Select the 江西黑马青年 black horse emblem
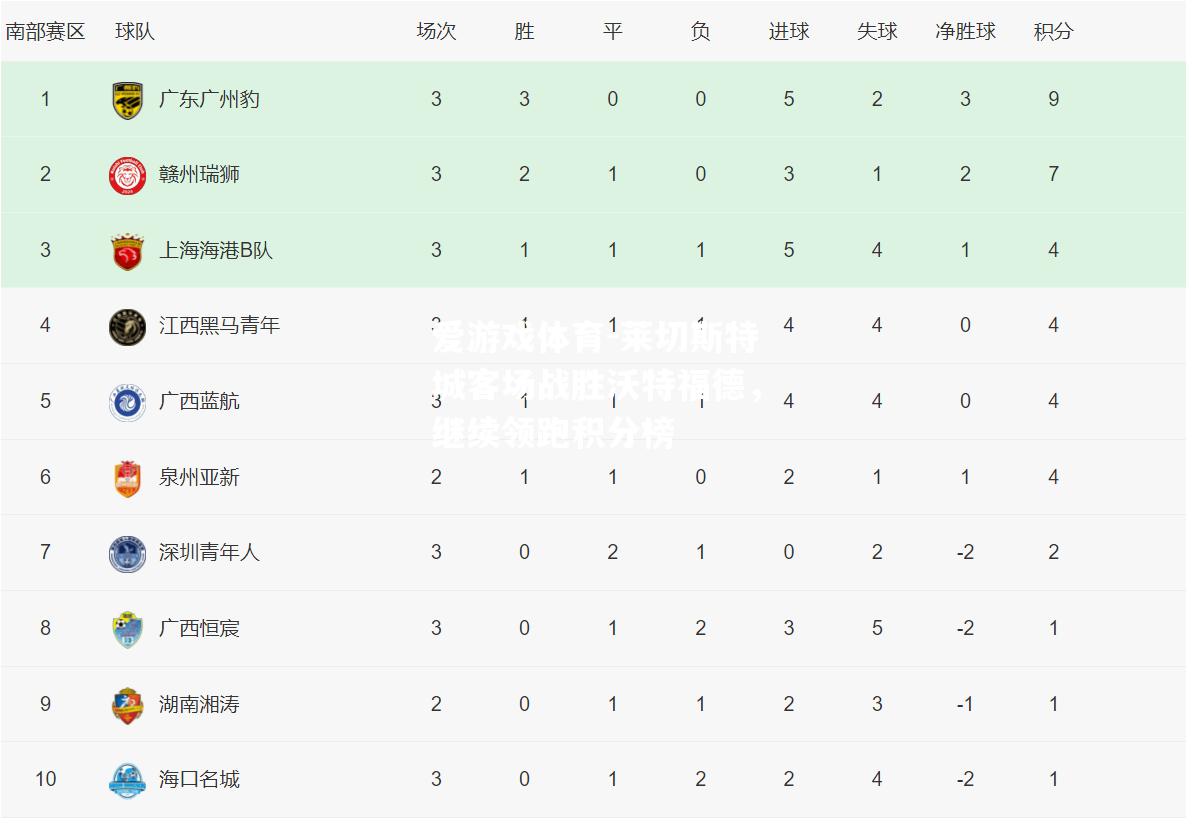The image size is (1192, 829). coord(127,327)
